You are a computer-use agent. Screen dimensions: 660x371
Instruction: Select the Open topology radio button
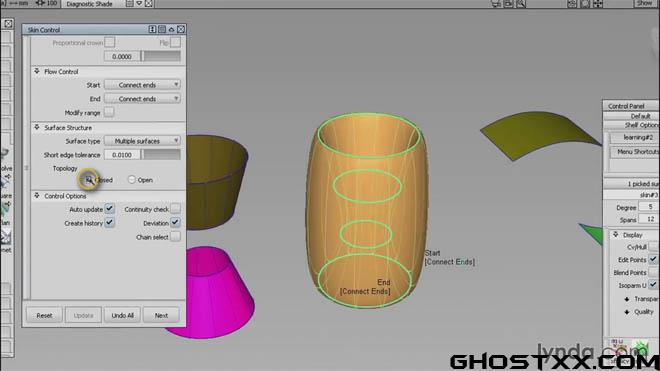tap(132, 180)
